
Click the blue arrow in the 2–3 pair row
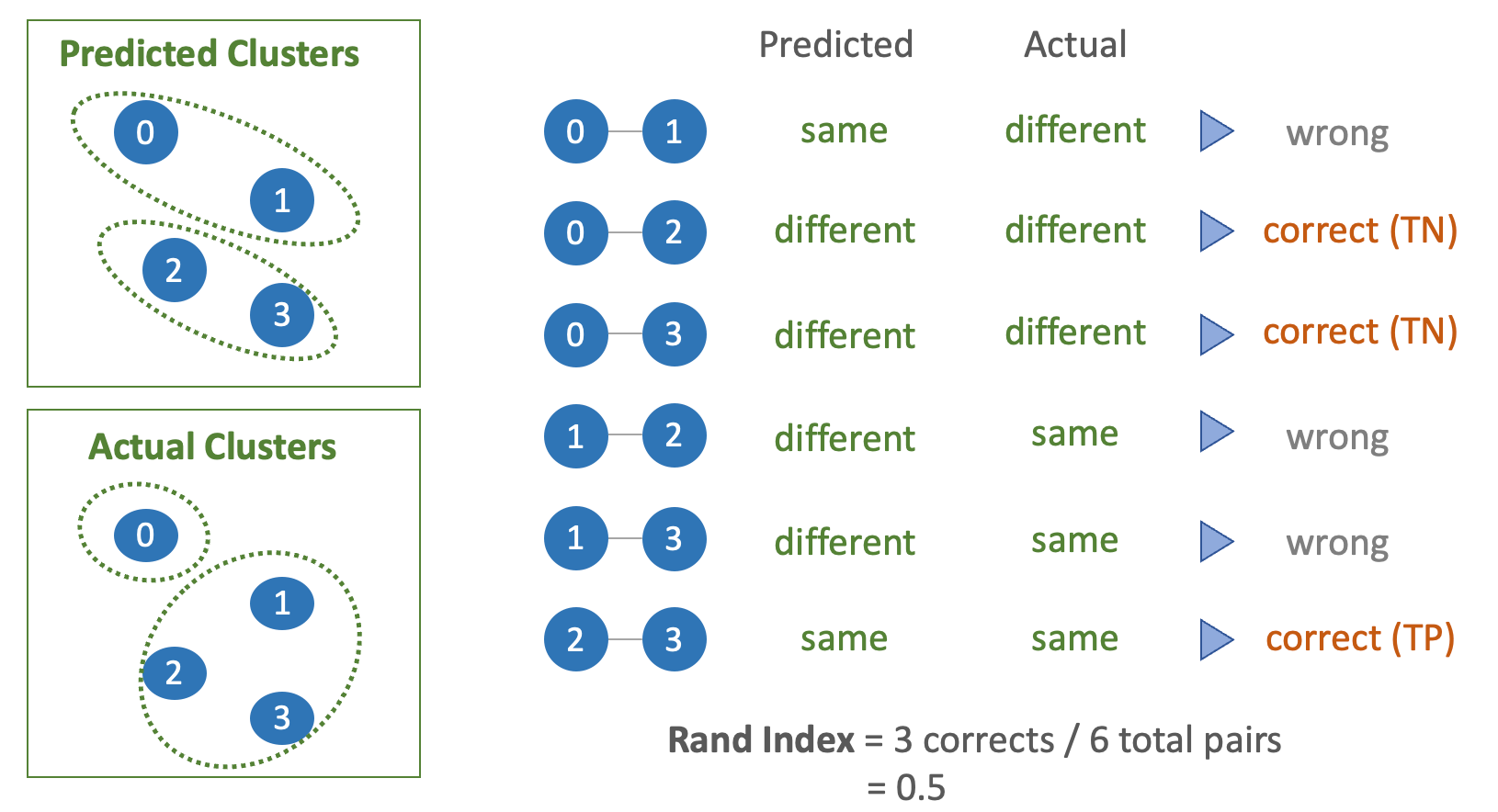tap(1216, 639)
